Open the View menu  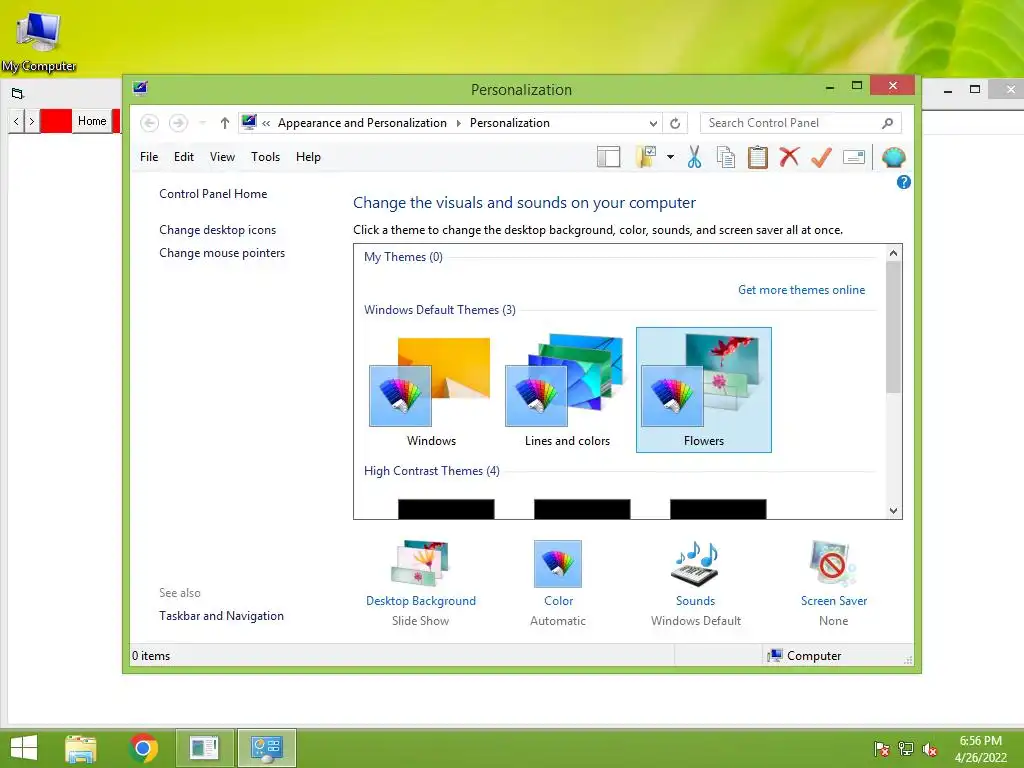click(x=222, y=157)
